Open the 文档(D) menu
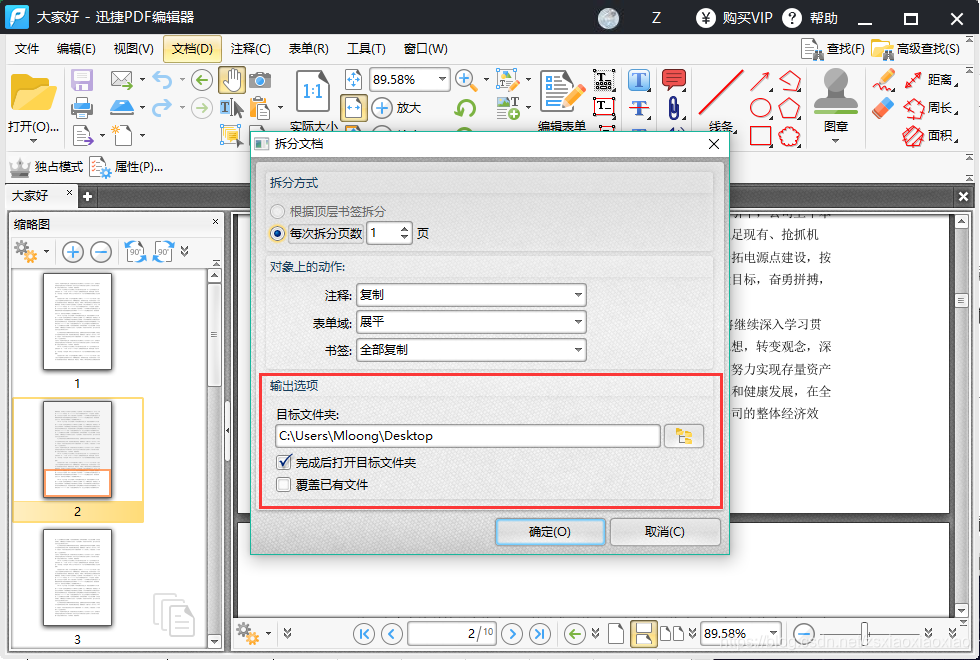 [192, 49]
